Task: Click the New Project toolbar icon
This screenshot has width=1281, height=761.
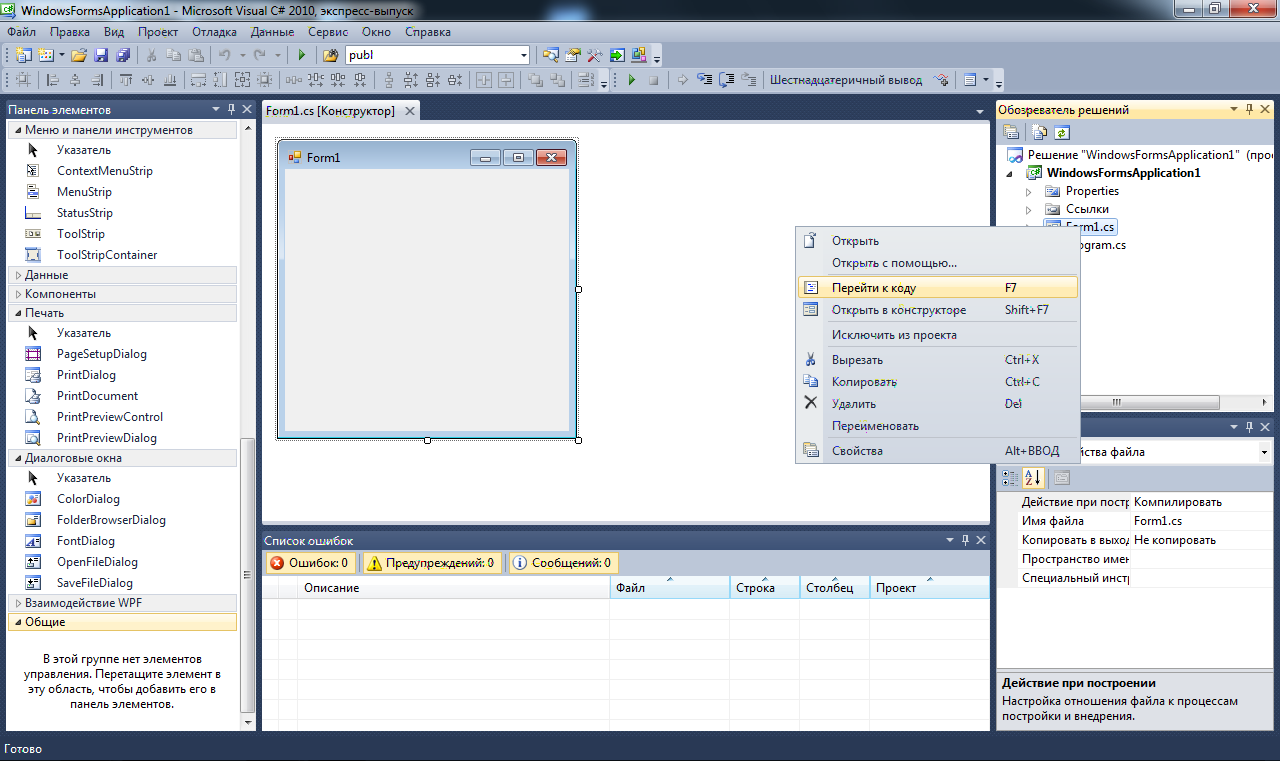Action: pos(23,55)
